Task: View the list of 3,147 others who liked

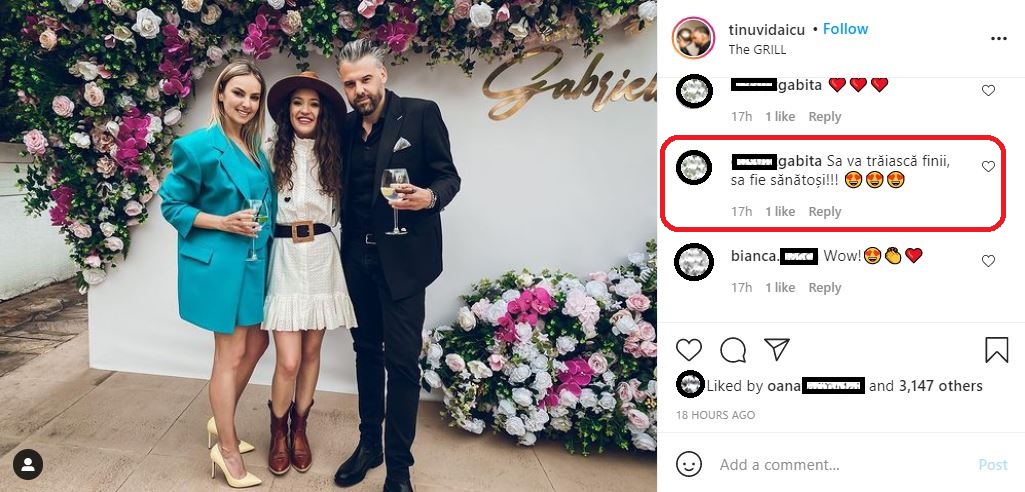Action: 940,386
